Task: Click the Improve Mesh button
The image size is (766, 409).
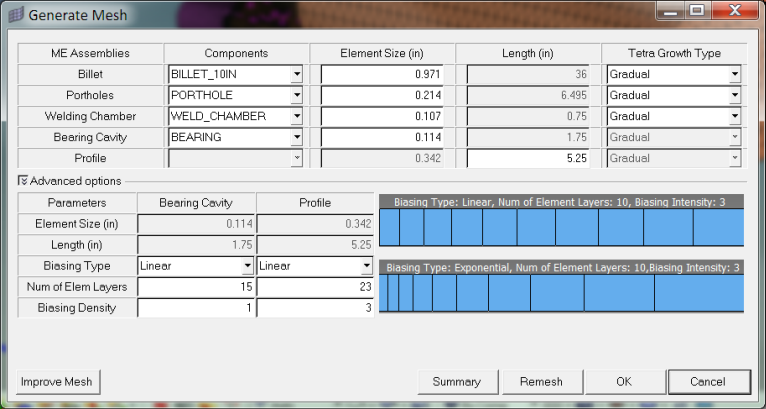Action: [x=58, y=382]
